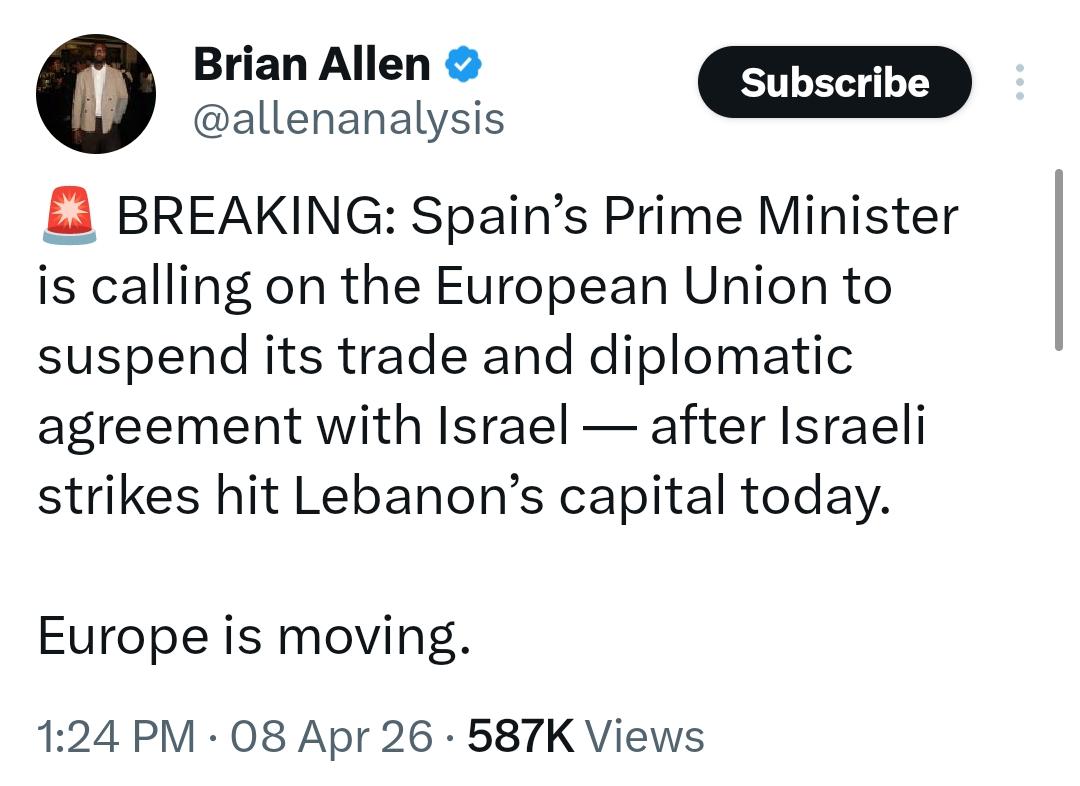Open the Brian Allen display name link
The width and height of the screenshot is (1080, 786).
pos(311,66)
